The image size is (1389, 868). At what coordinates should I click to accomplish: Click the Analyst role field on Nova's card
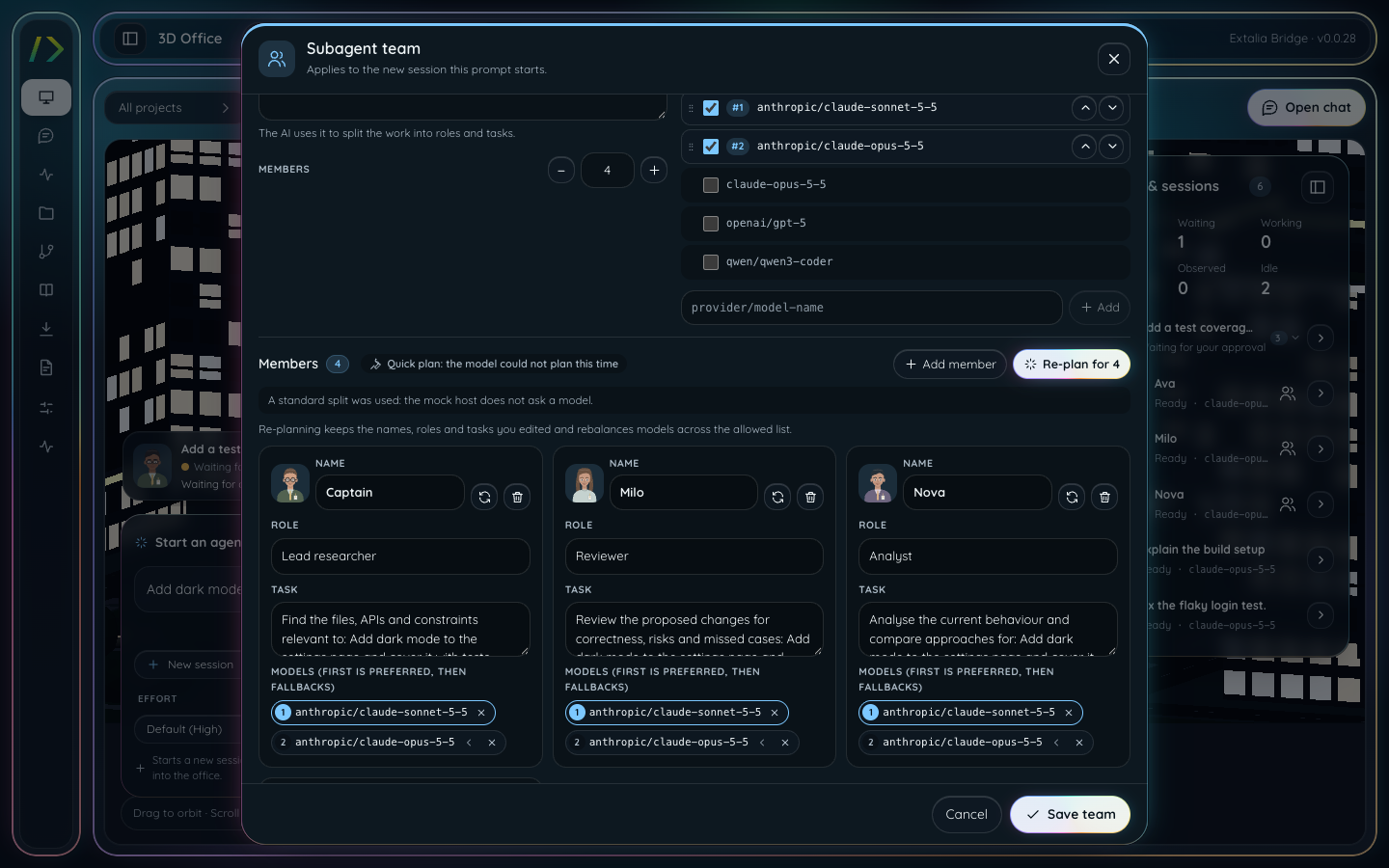point(988,556)
